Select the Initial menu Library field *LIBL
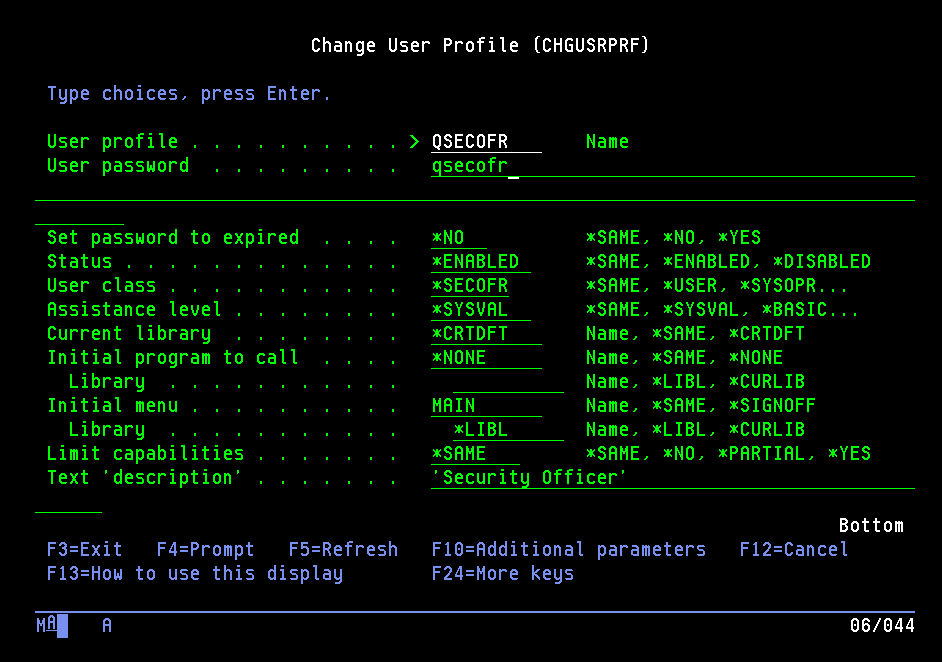 (508, 430)
